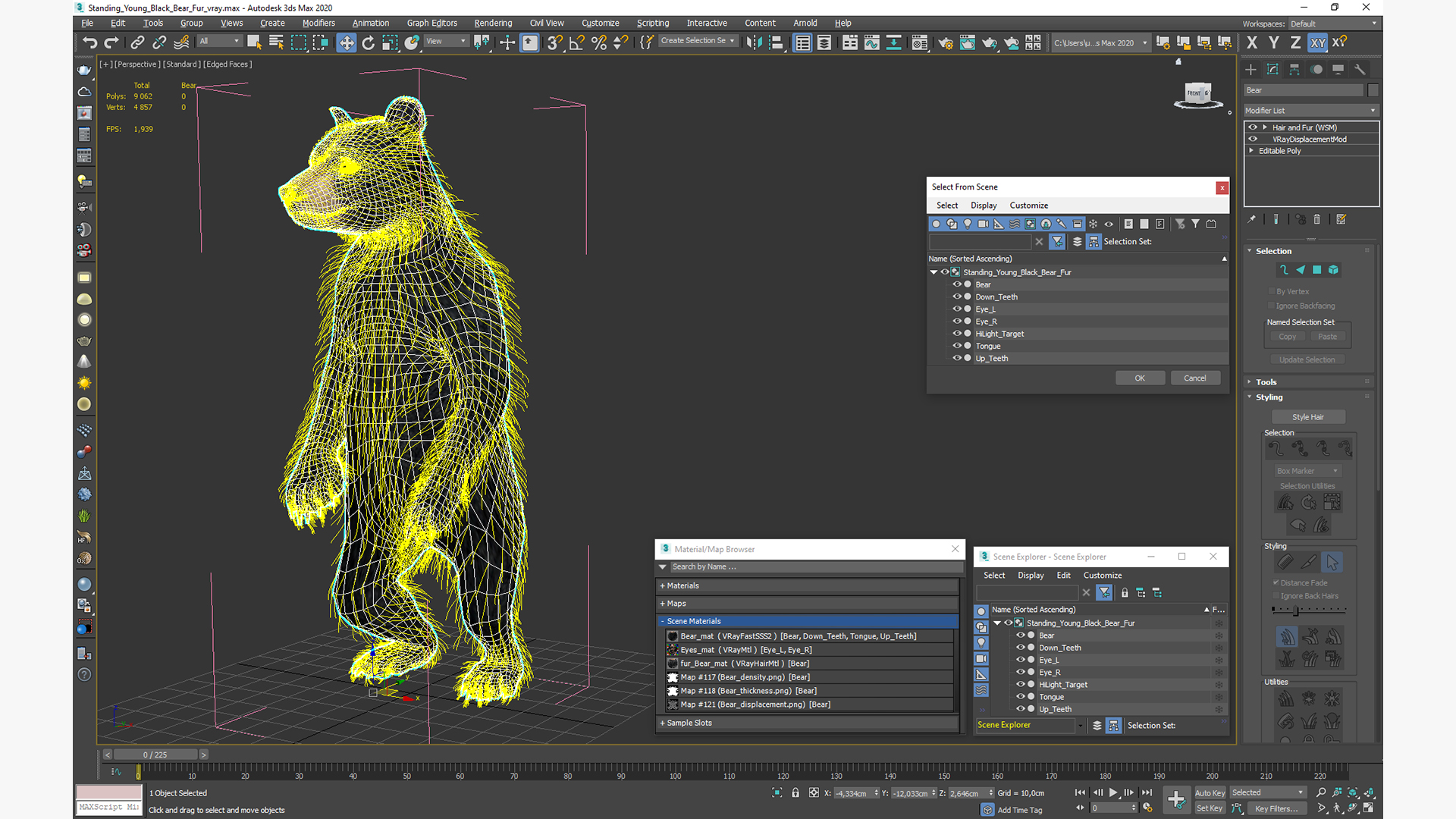Activate the Select and Rotate tool

coord(369,42)
